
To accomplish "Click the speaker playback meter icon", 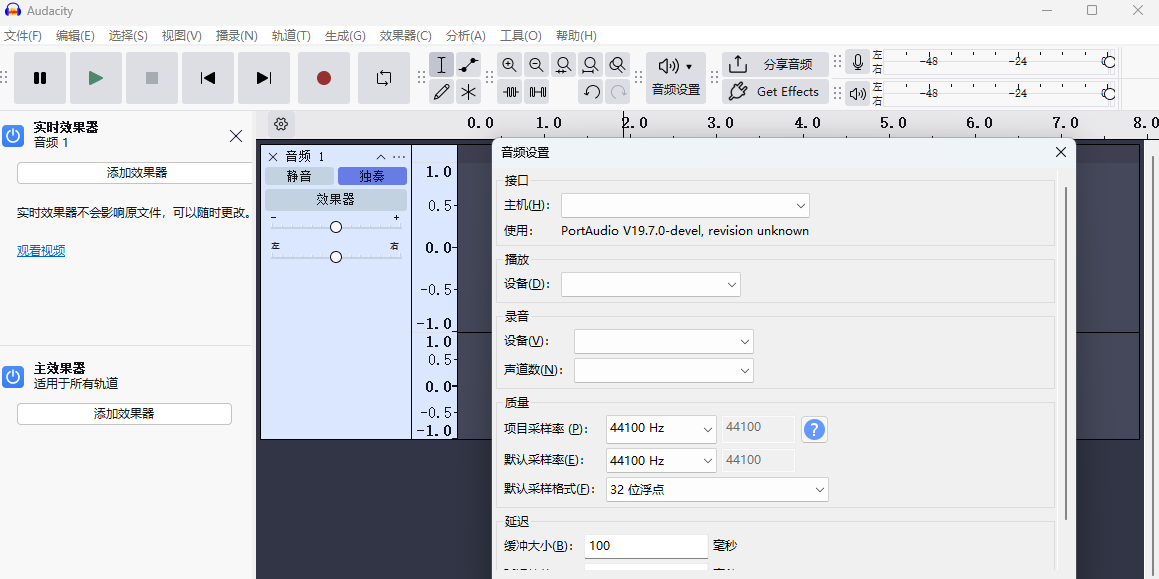I will tap(857, 93).
